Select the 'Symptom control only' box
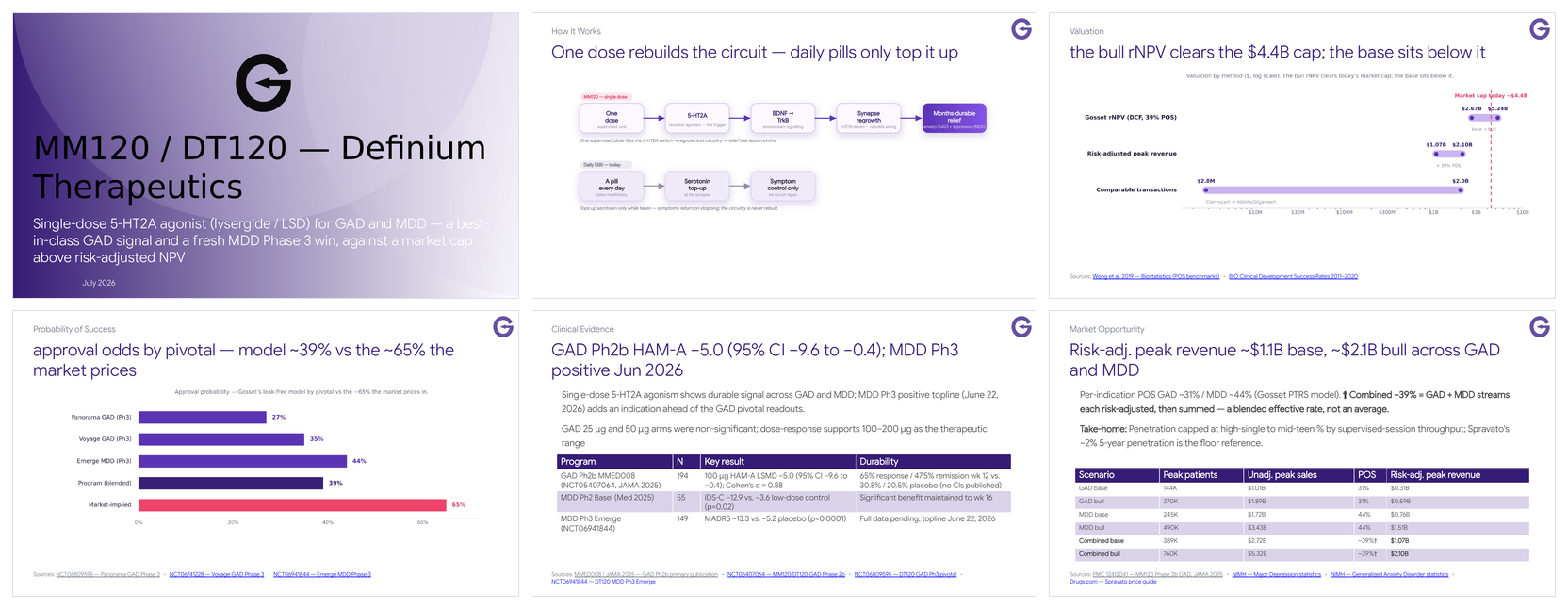 click(x=783, y=186)
